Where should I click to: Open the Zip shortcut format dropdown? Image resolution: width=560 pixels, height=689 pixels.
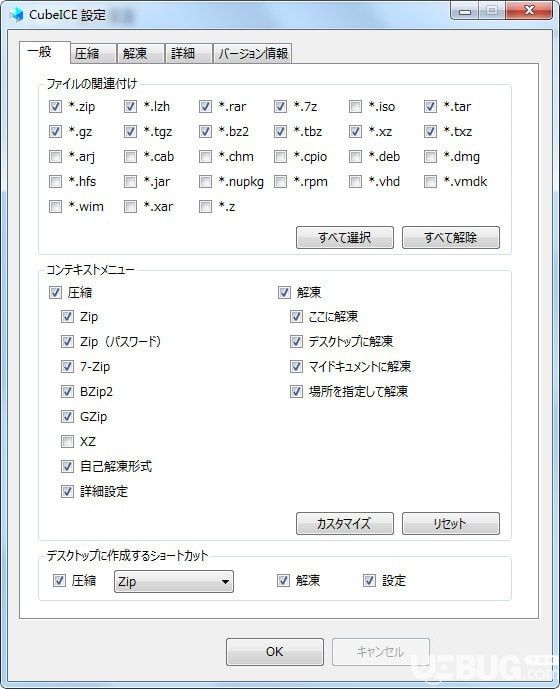coord(174,582)
